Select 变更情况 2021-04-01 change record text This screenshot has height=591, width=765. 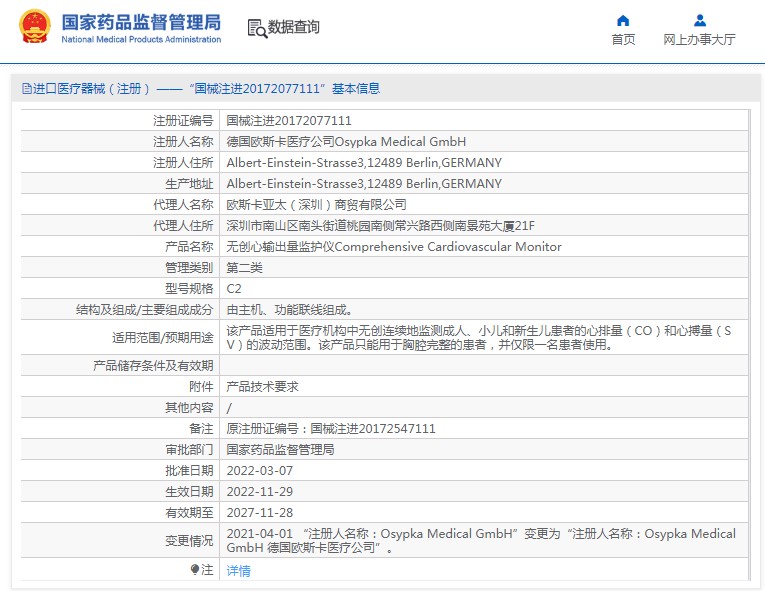pos(481,540)
